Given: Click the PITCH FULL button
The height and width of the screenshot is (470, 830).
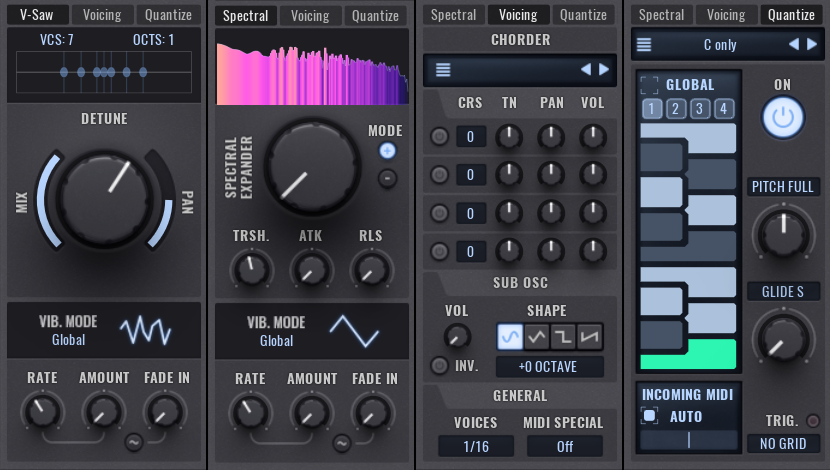Looking at the screenshot, I should (x=783, y=187).
